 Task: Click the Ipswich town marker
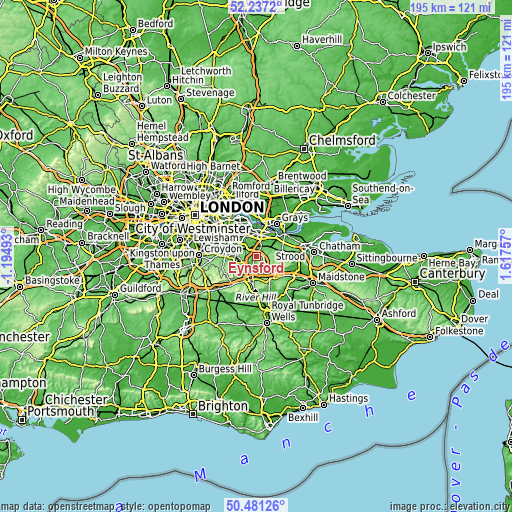coord(428,53)
